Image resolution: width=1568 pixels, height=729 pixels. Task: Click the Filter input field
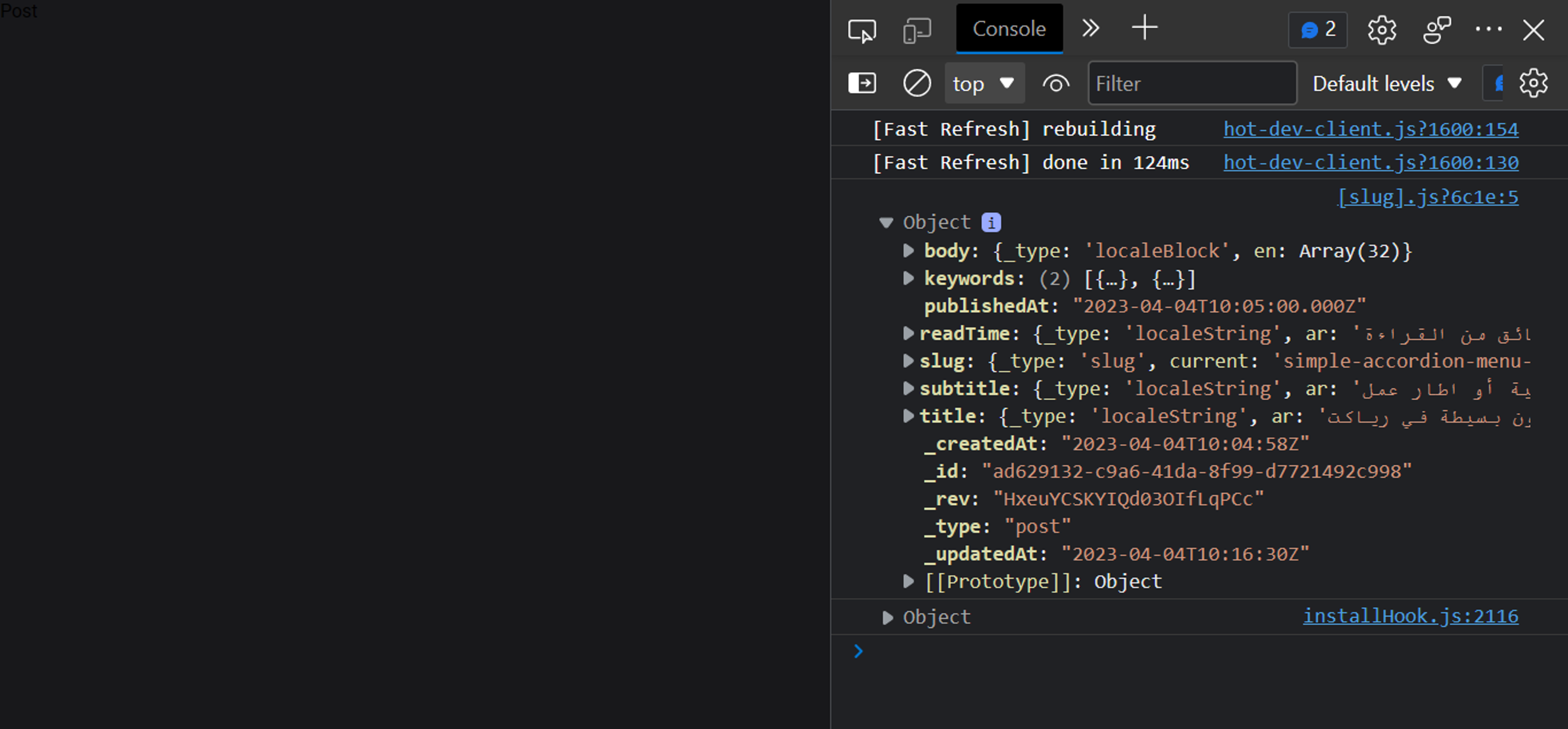(1191, 83)
